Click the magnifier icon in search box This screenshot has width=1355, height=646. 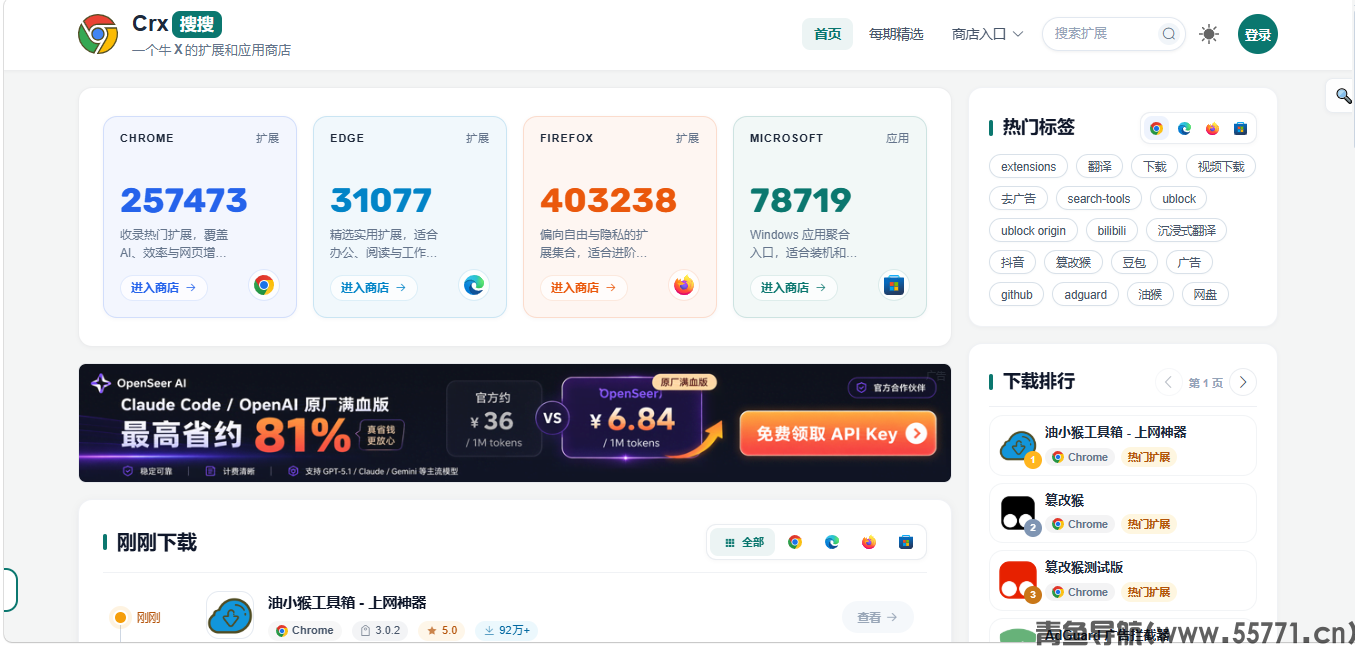click(1168, 34)
